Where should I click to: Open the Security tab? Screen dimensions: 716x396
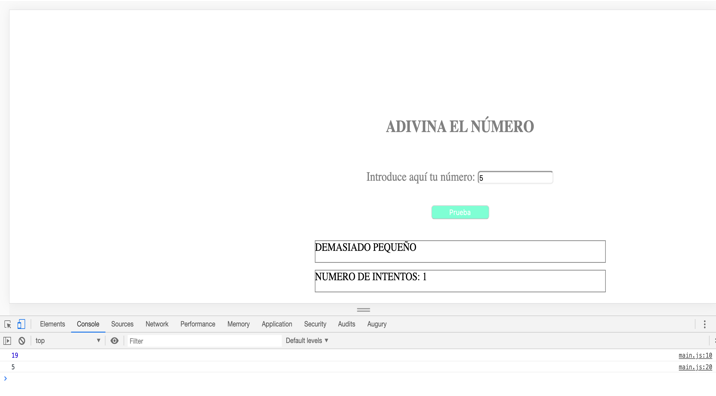(315, 324)
